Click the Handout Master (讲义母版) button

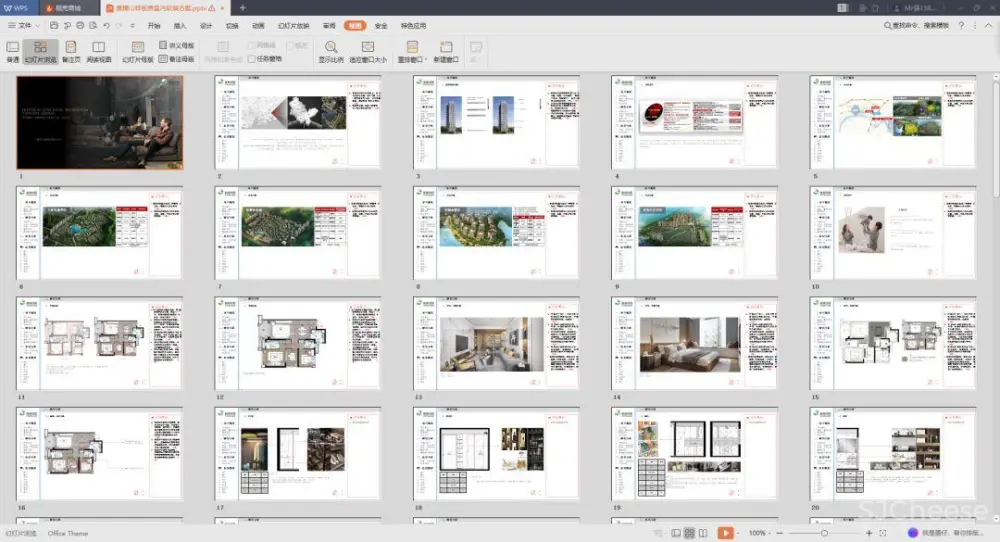pyautogui.click(x=176, y=46)
